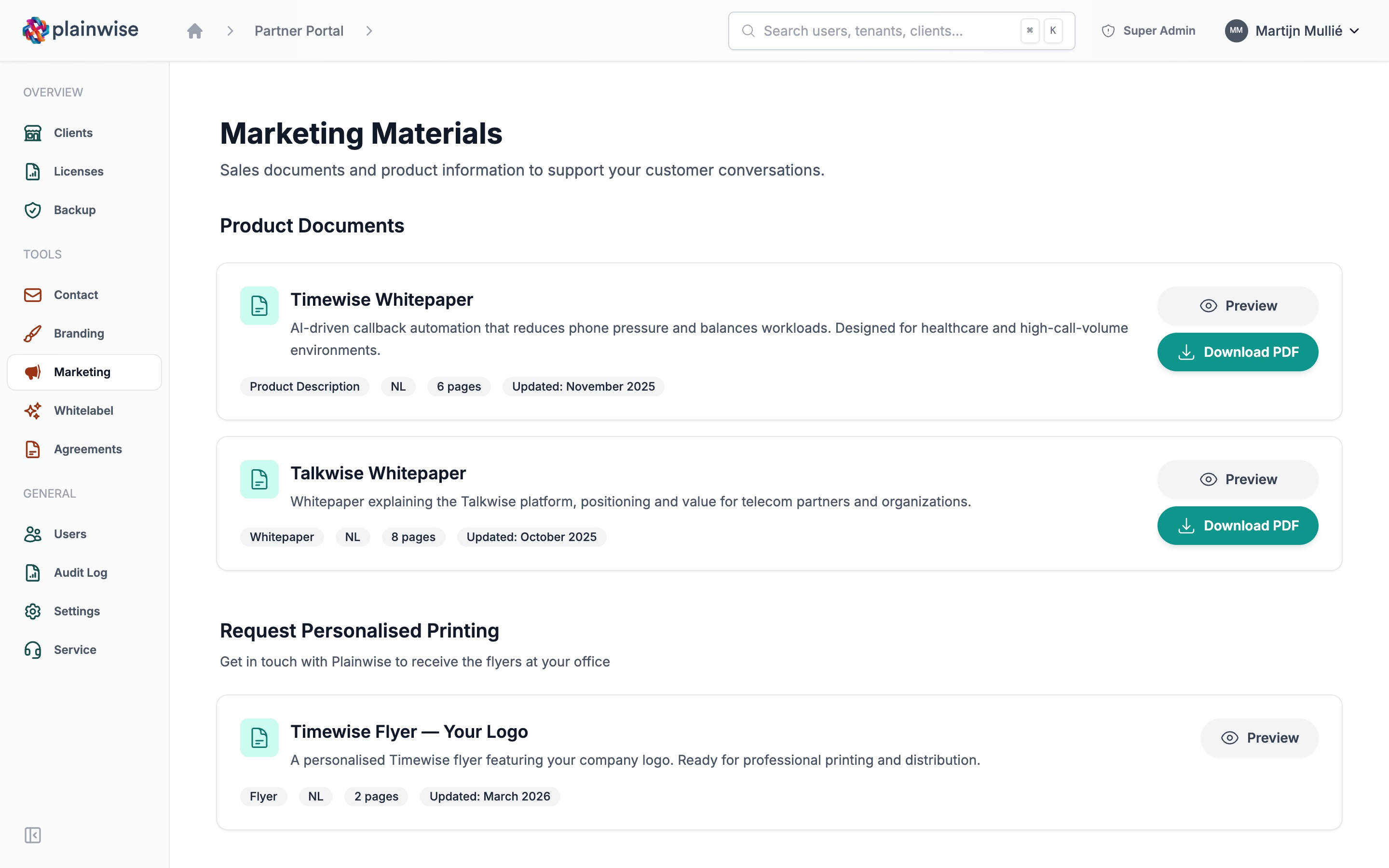Click the Users people icon

(x=33, y=534)
